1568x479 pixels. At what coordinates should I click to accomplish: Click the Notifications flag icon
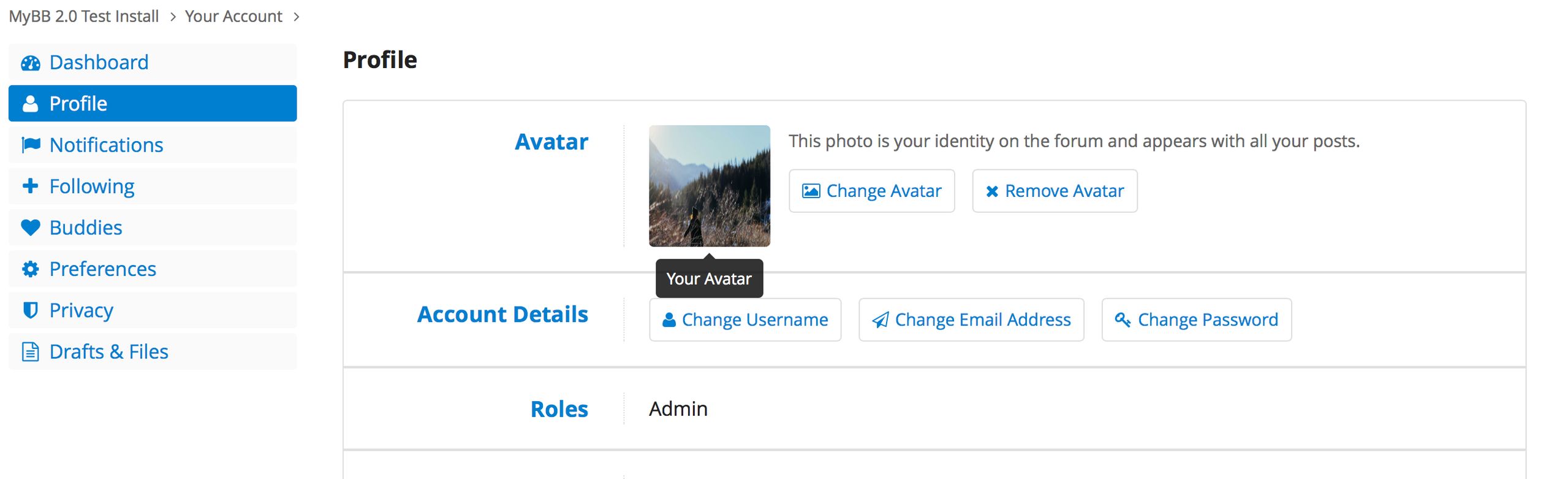click(x=31, y=145)
